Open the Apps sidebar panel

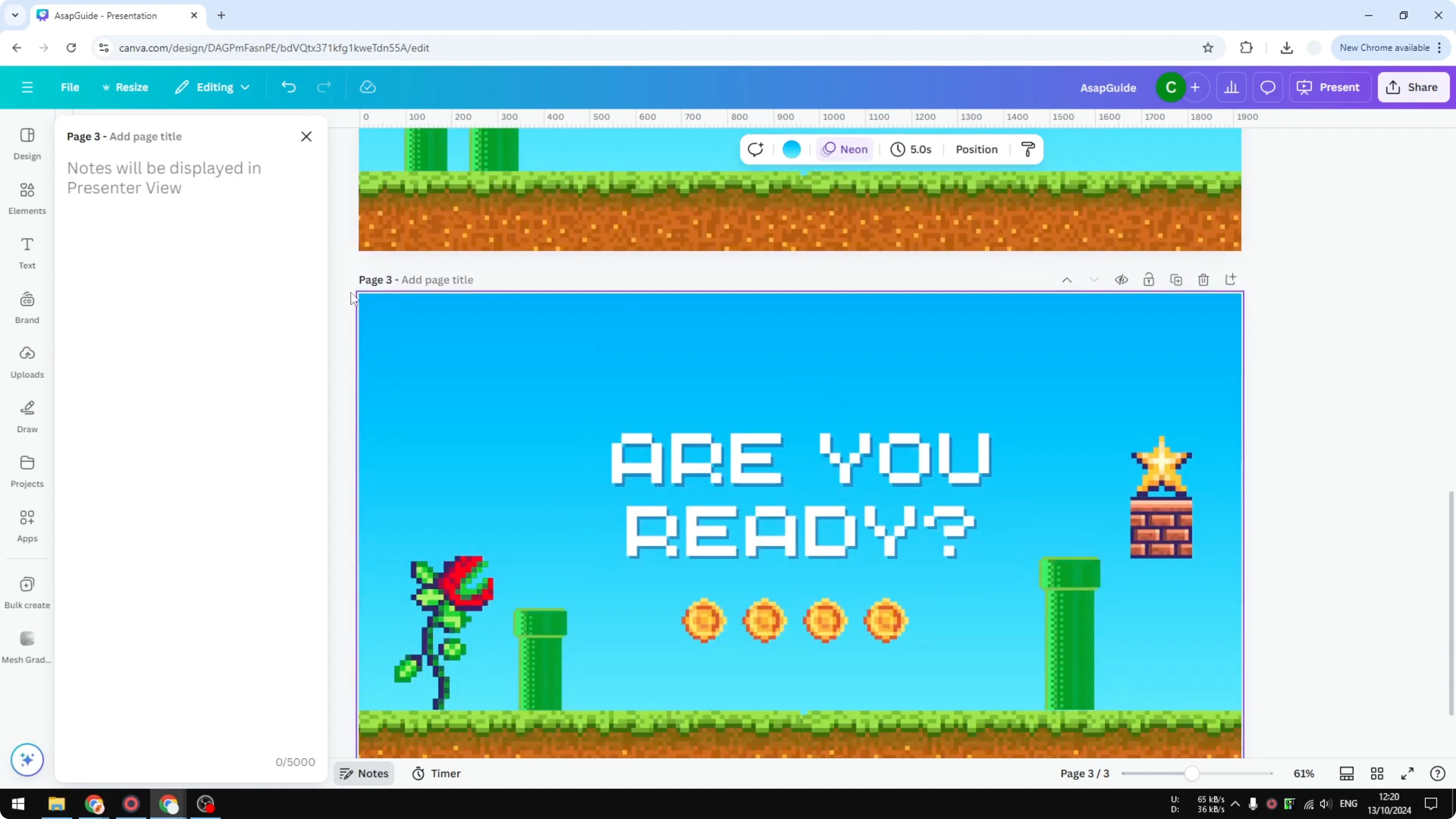27,526
